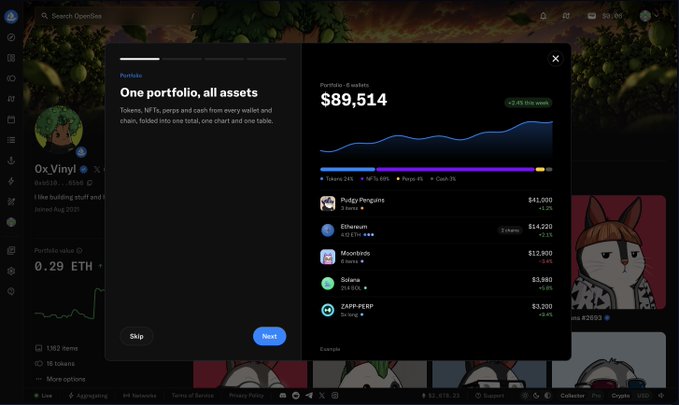Viewport: 679px width, 405px height.
Task: Select the list view icon in the left sidebar
Action: pos(11,140)
